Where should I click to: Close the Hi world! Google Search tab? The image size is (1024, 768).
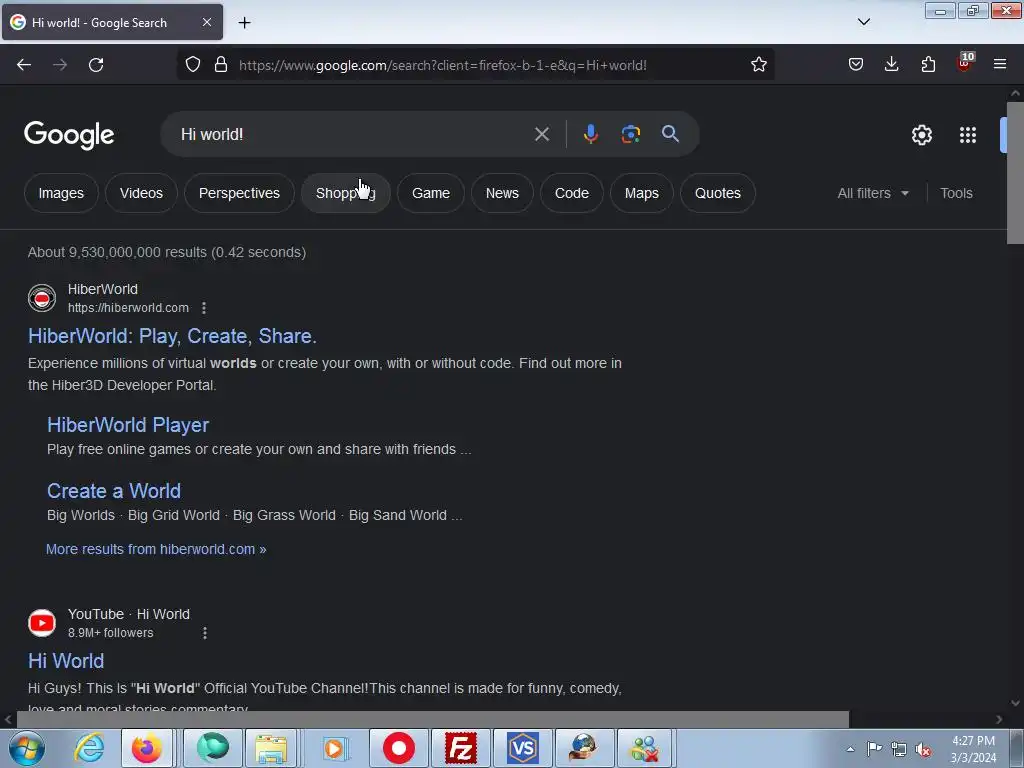pos(206,22)
